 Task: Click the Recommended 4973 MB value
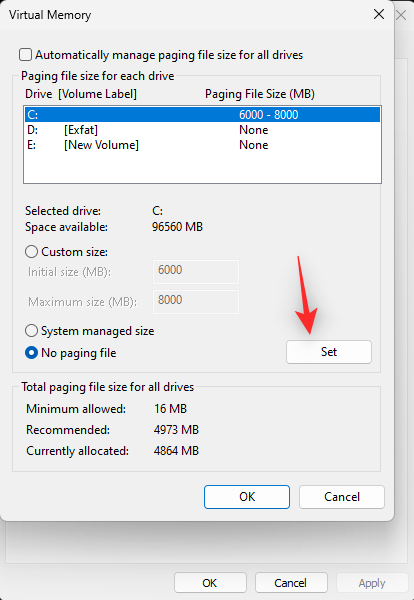176,430
